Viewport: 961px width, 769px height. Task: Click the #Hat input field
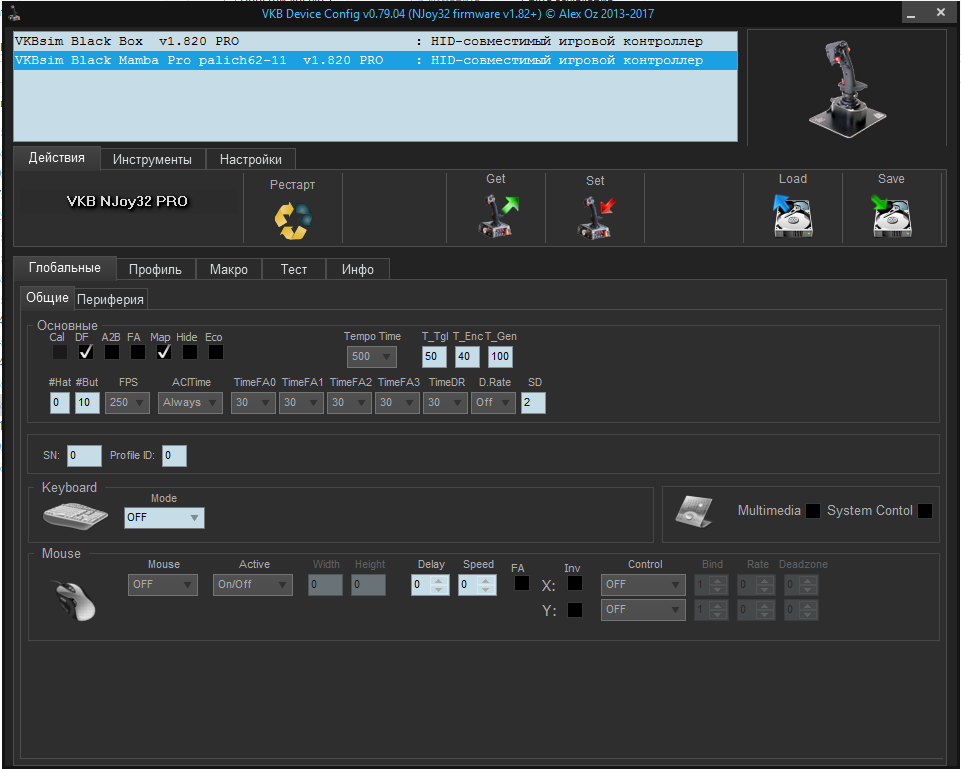coord(59,403)
